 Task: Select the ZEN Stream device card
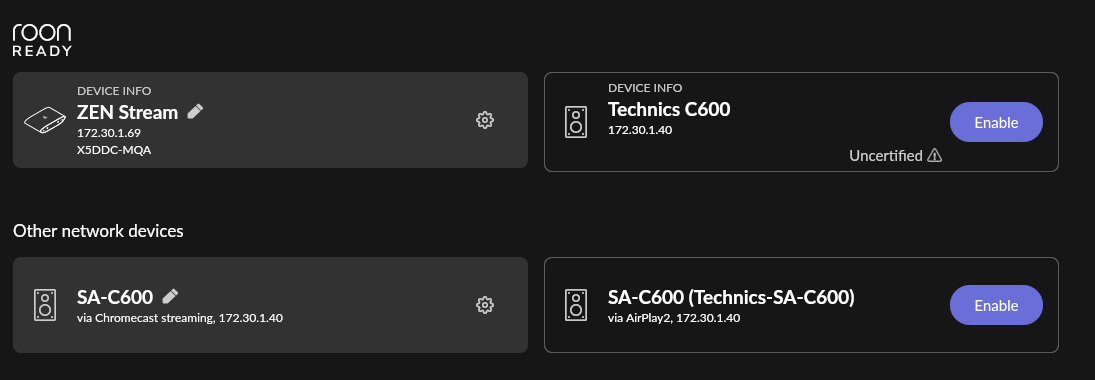click(x=270, y=120)
